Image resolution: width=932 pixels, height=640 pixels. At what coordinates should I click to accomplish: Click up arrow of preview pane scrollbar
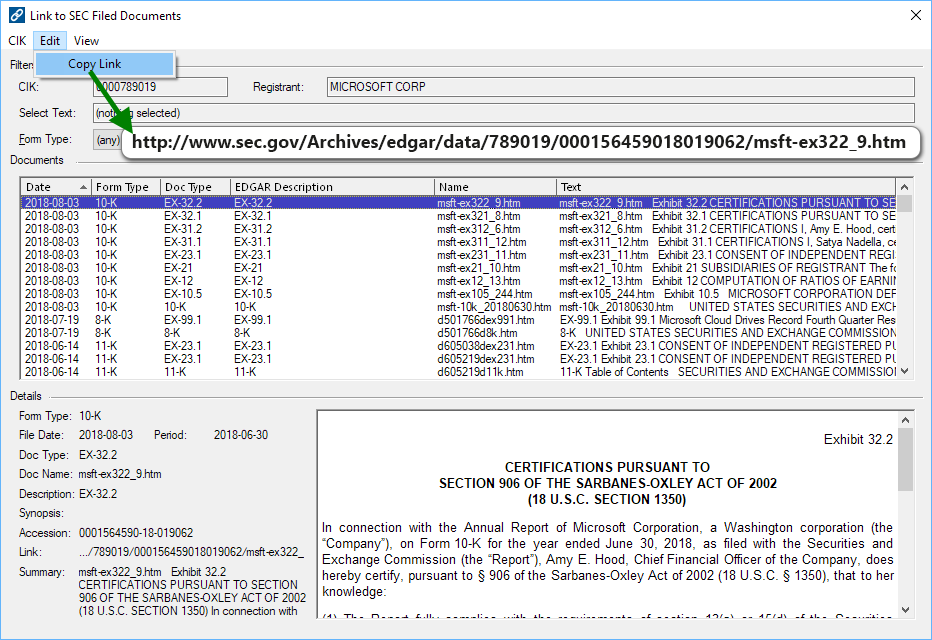tap(905, 420)
